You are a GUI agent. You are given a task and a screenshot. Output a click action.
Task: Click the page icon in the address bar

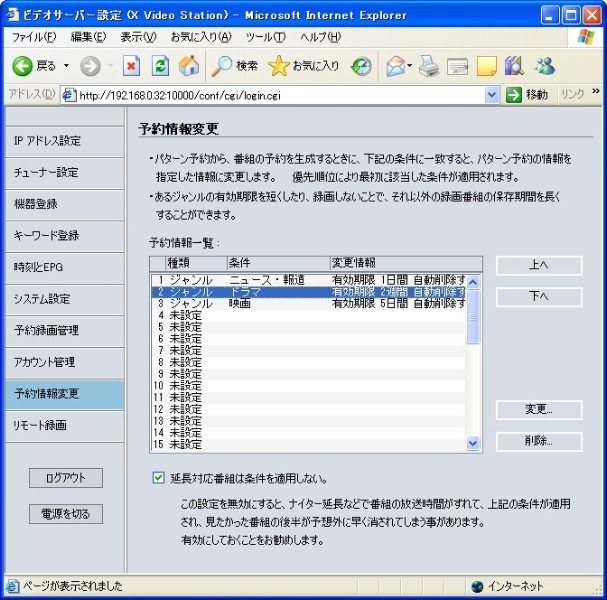tap(69, 95)
